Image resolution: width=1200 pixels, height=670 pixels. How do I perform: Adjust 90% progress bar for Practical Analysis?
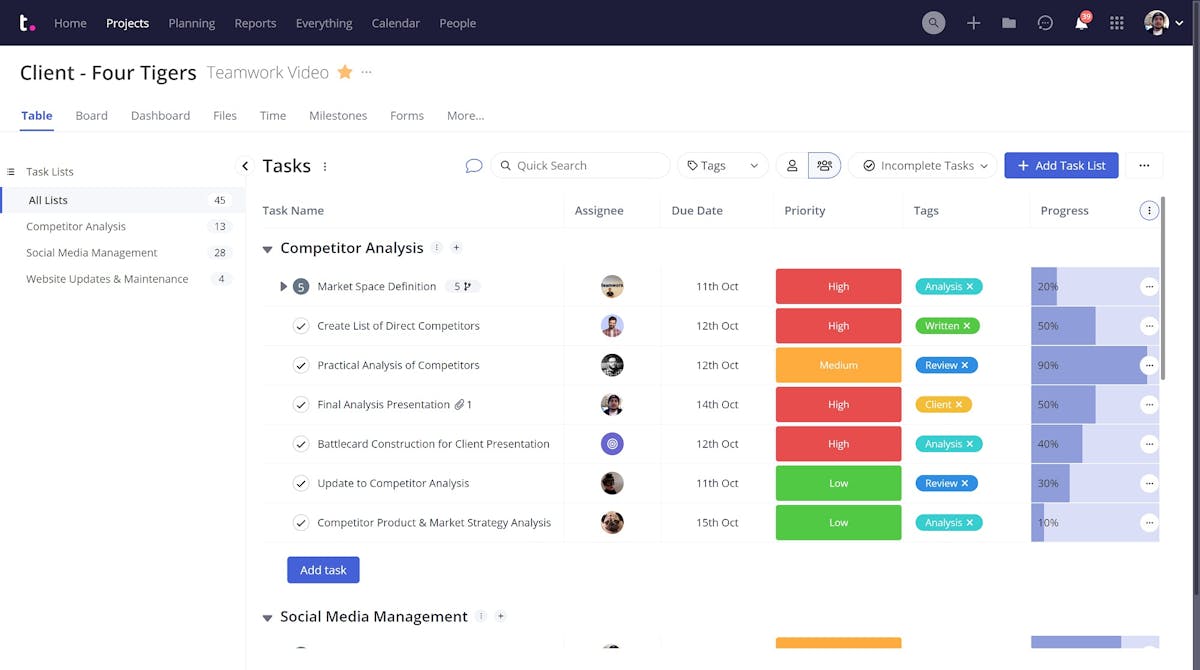coord(1095,365)
